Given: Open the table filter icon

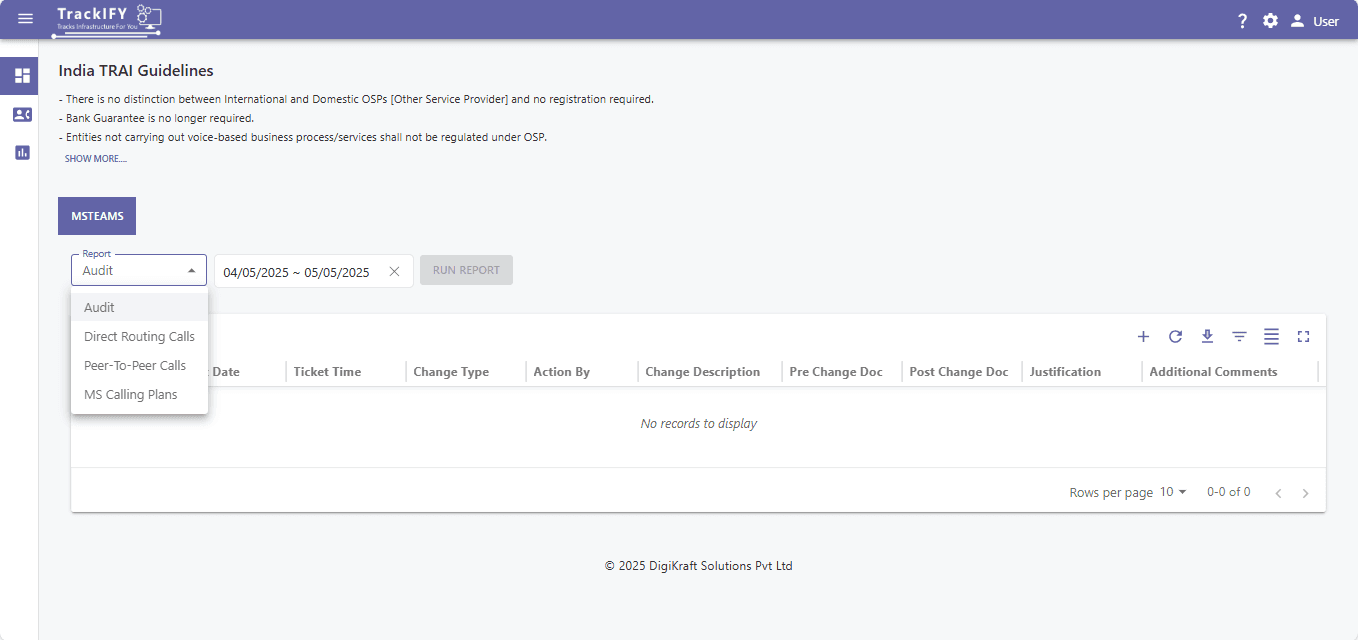Looking at the screenshot, I should (1239, 337).
